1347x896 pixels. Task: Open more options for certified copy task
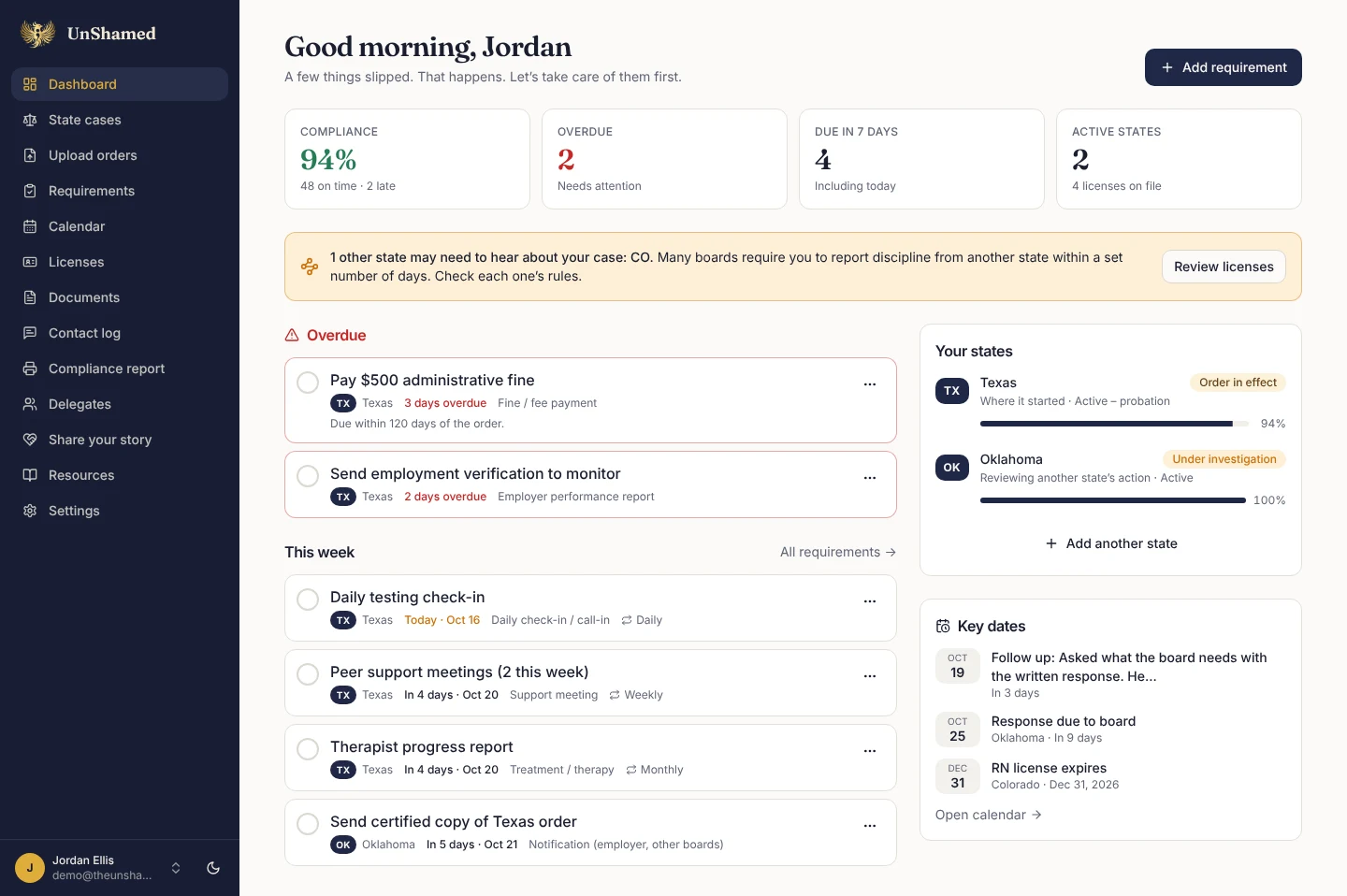point(870,826)
